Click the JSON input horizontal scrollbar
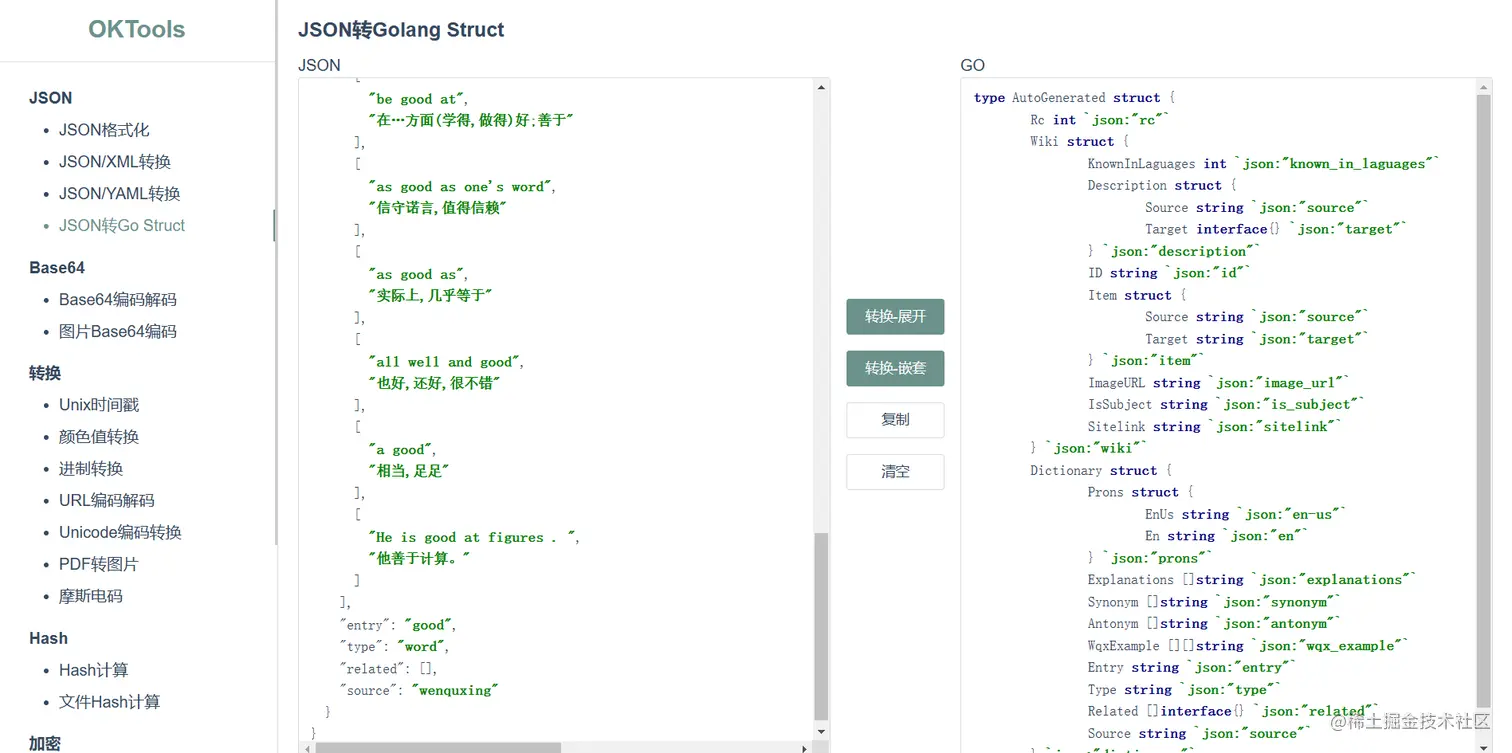Viewport: 1512px width, 753px height. [438, 747]
